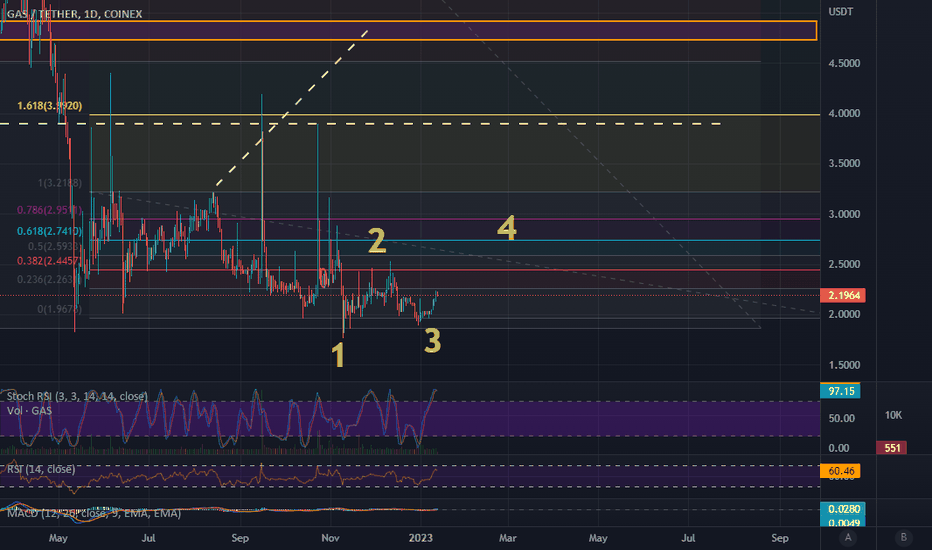Click the Vol · GAS indicator legend
The image size is (932, 550).
tap(29, 411)
